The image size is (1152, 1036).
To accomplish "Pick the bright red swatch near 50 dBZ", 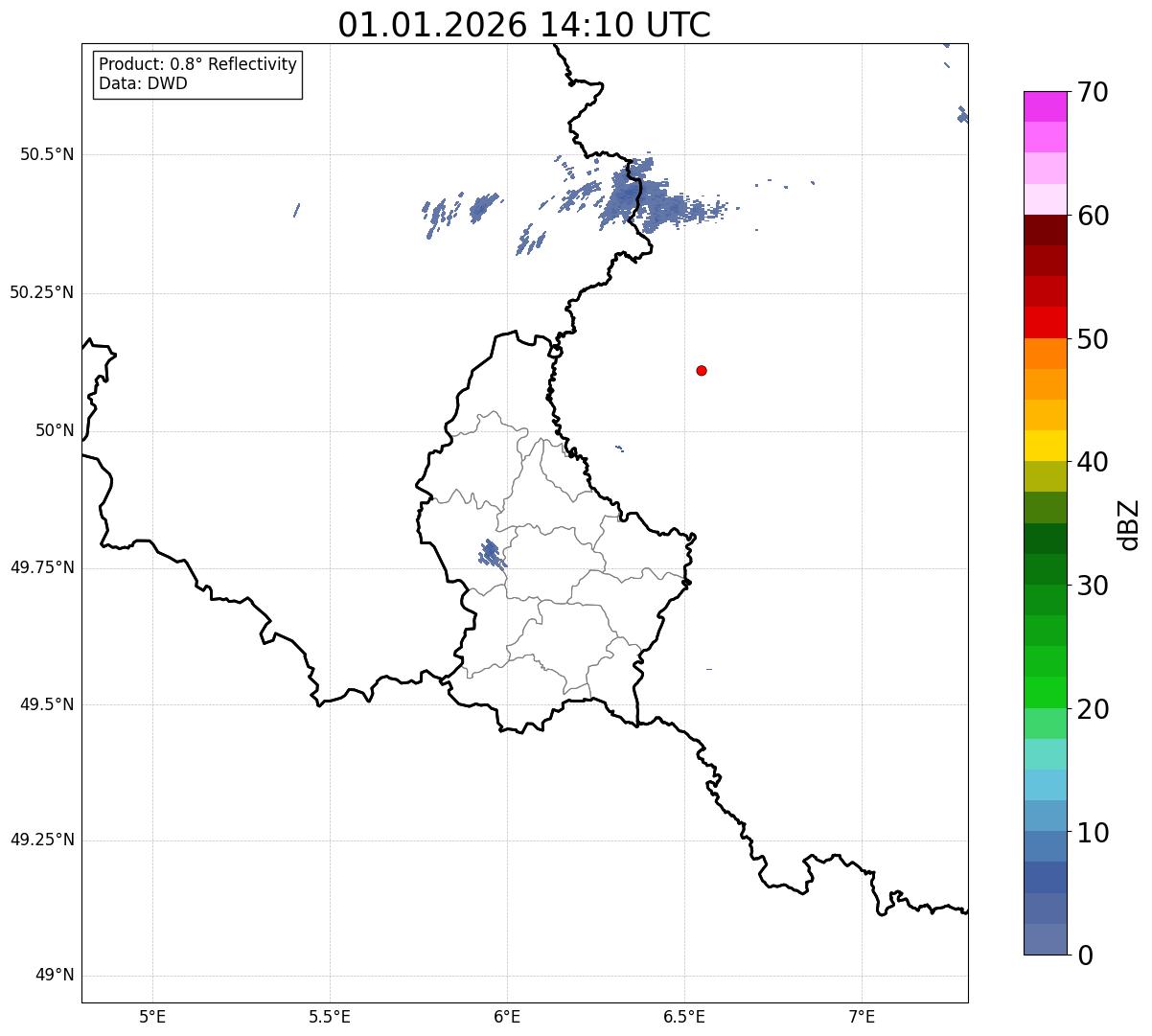I will click(x=1045, y=322).
